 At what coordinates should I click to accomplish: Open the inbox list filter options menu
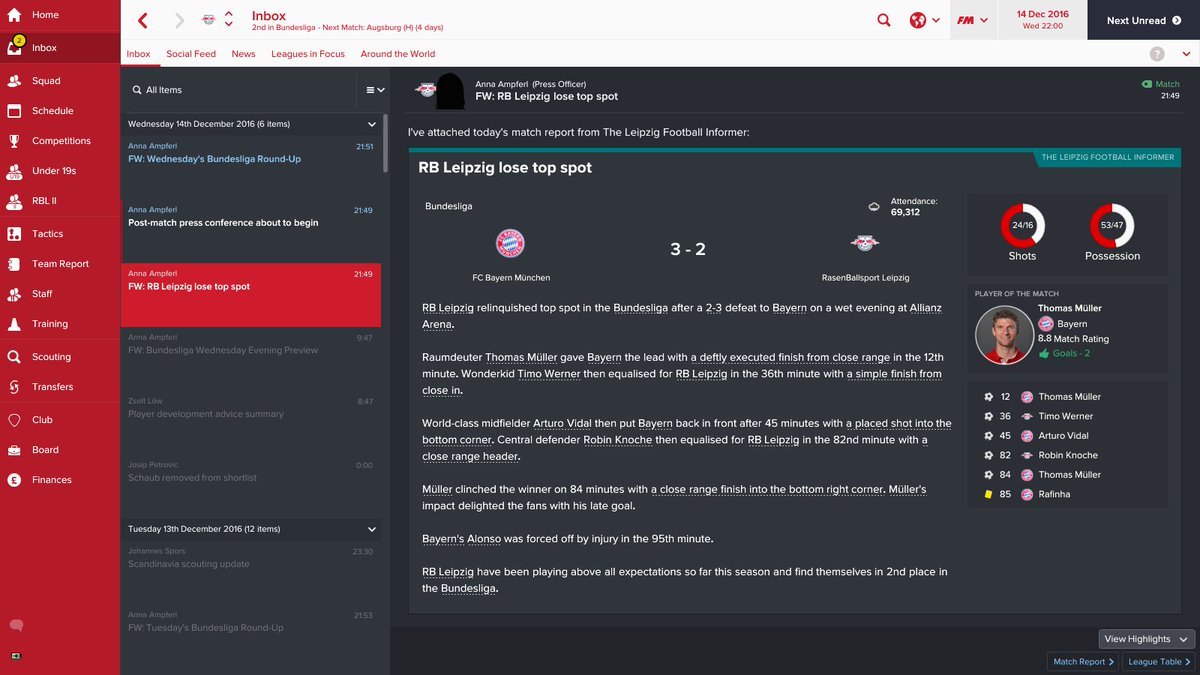coord(375,90)
